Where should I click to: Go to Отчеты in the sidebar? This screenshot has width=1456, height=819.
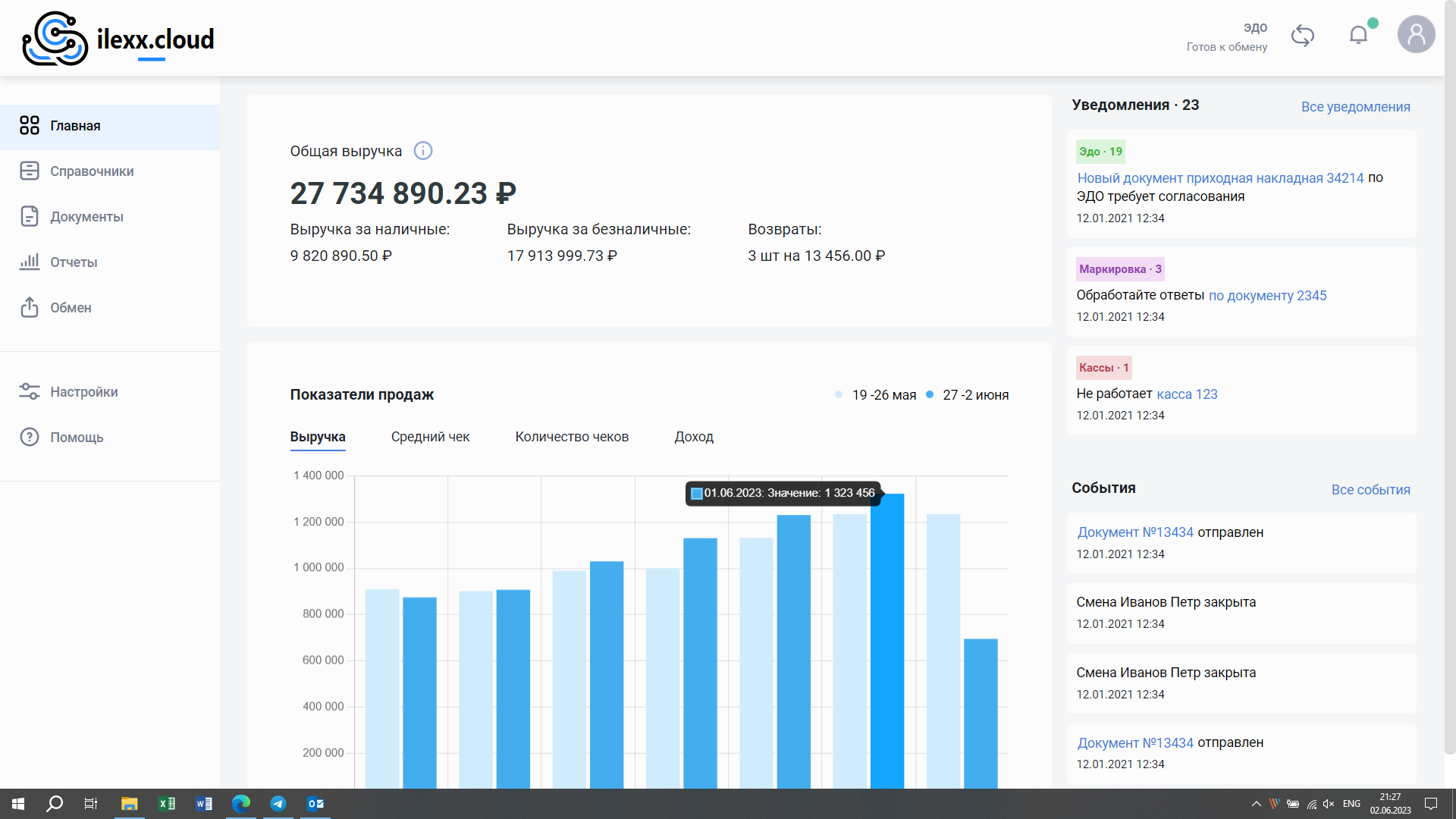coord(74,262)
